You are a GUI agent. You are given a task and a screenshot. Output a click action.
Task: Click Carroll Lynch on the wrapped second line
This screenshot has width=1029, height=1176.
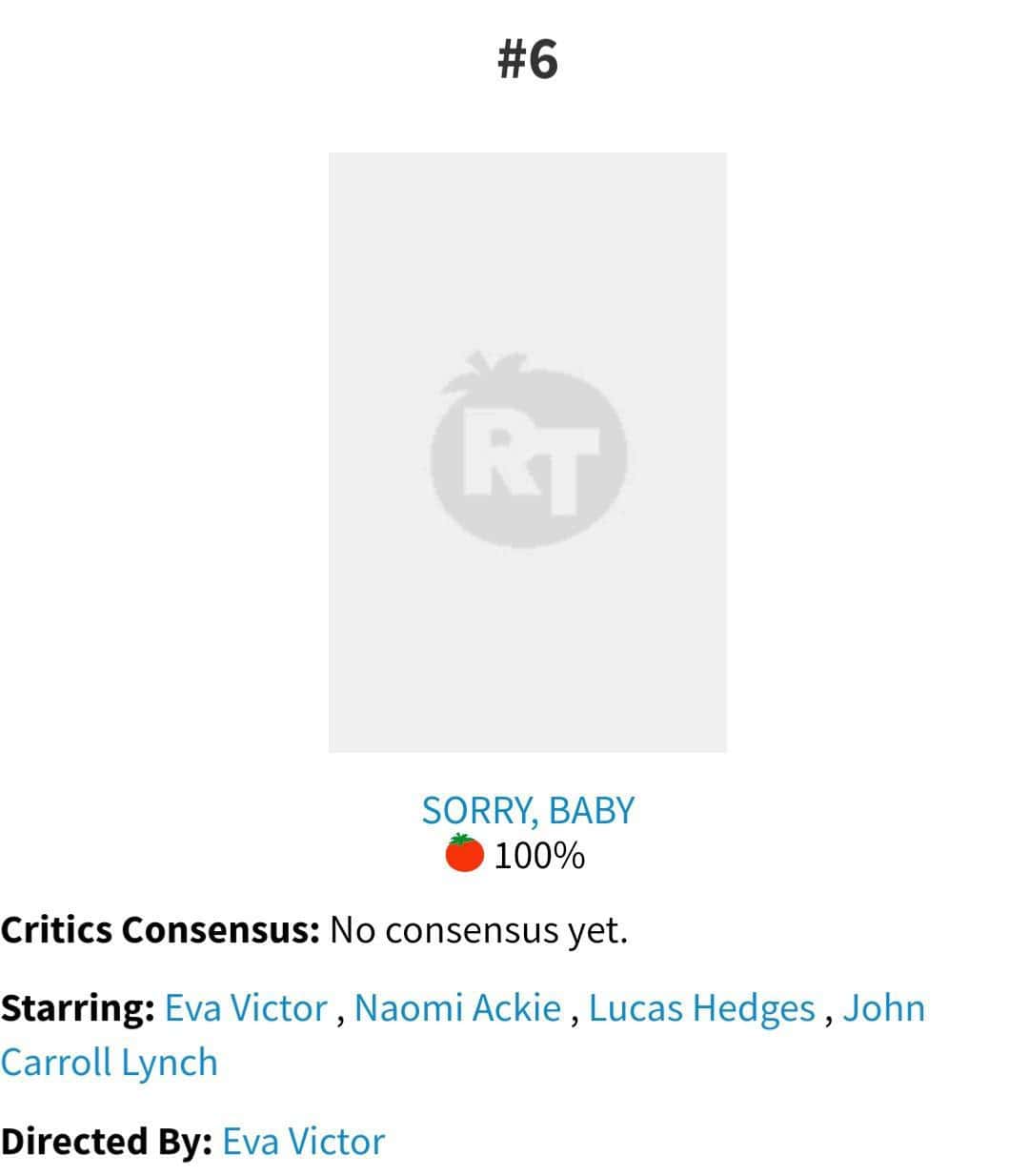click(x=109, y=1062)
